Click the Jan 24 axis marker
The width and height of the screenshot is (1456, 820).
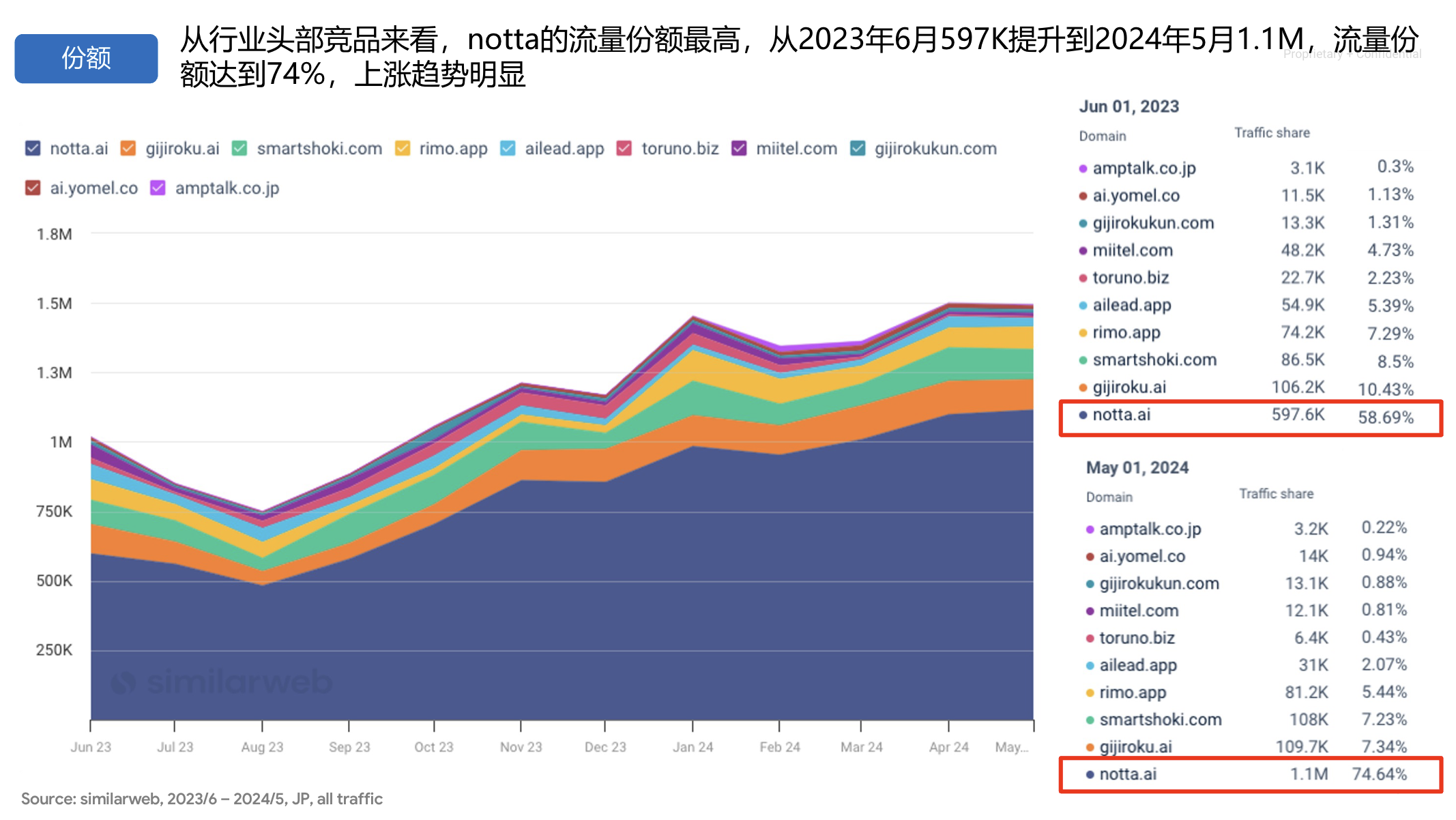click(693, 747)
